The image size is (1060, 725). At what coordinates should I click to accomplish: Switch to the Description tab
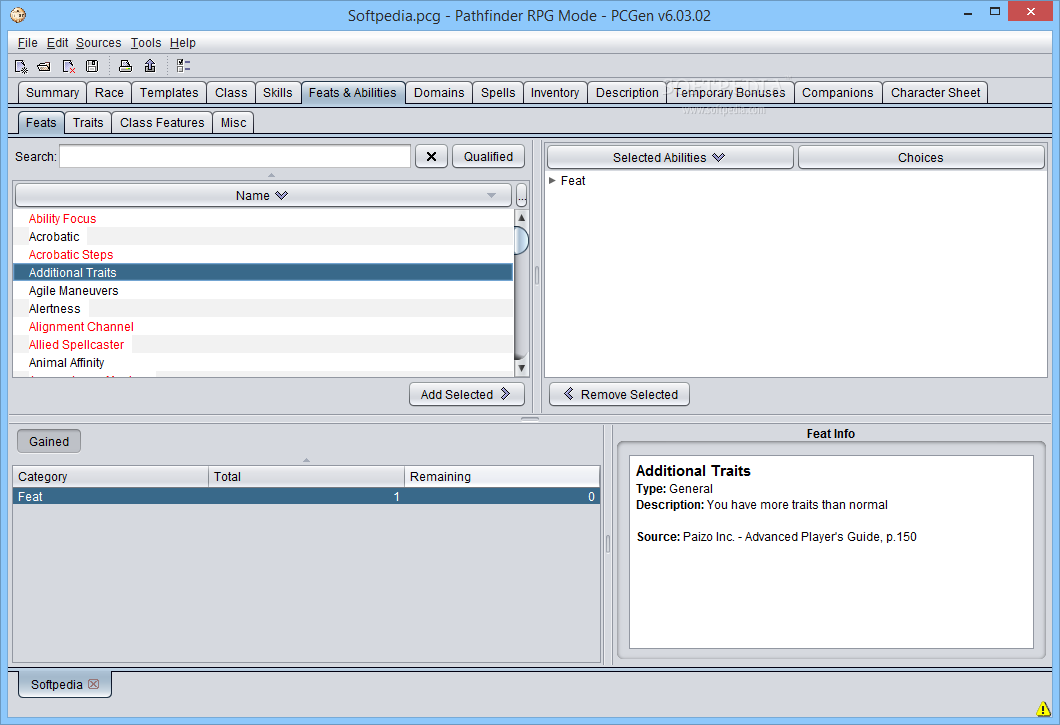(627, 93)
